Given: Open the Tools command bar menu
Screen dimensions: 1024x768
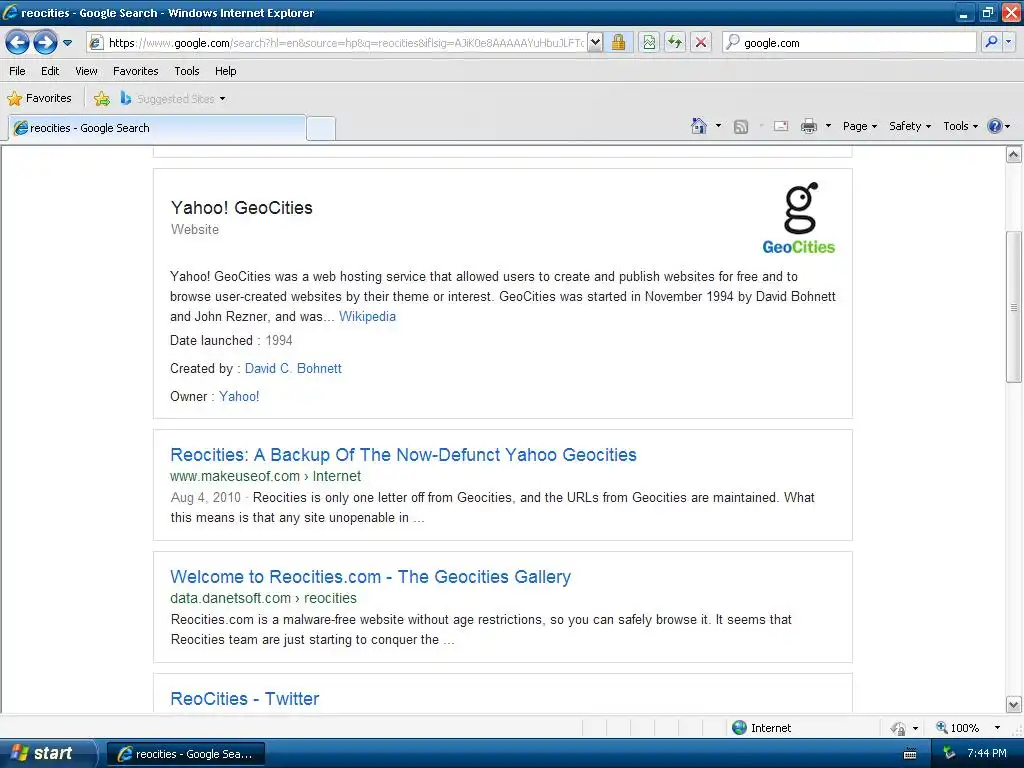Looking at the screenshot, I should 961,126.
